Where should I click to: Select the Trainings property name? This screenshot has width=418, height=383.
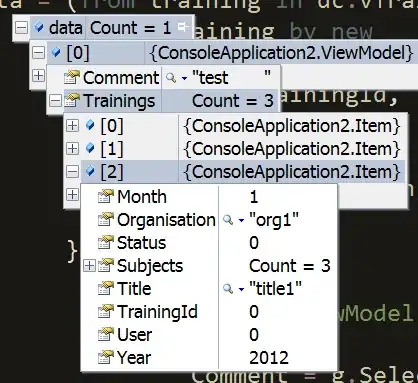click(119, 101)
